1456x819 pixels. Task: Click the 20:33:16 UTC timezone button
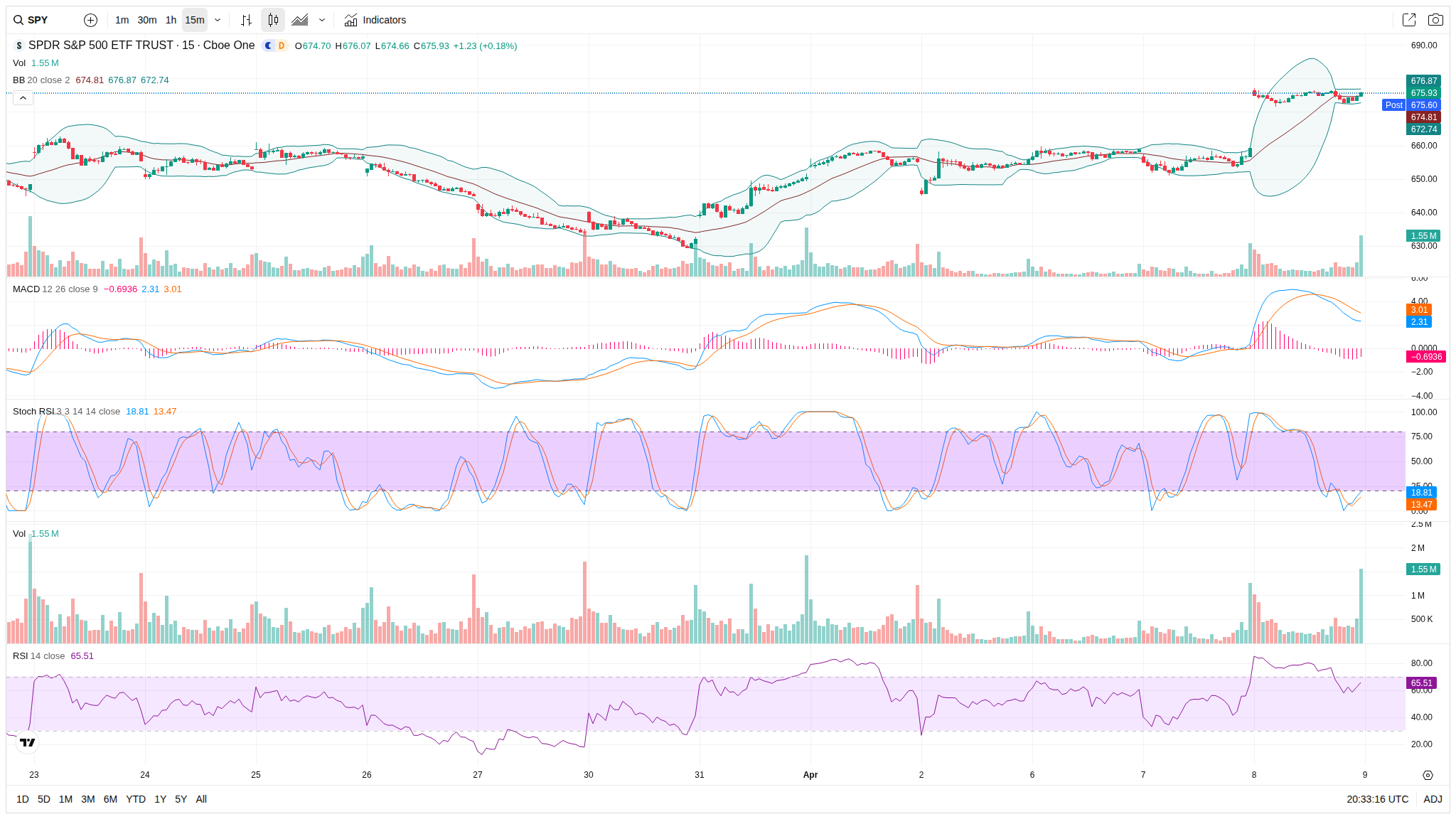pos(1377,799)
